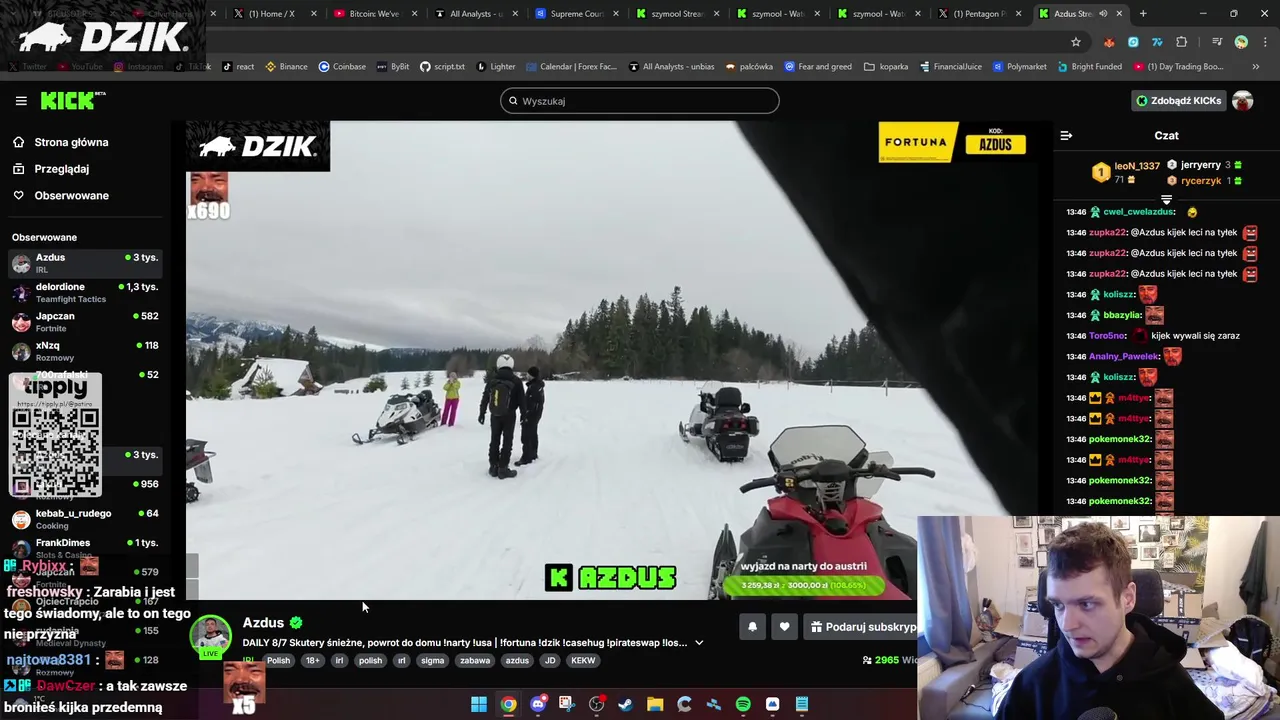Screen dimensions: 1280x720
Task: Click the KICK logo in header
Action: point(72,100)
